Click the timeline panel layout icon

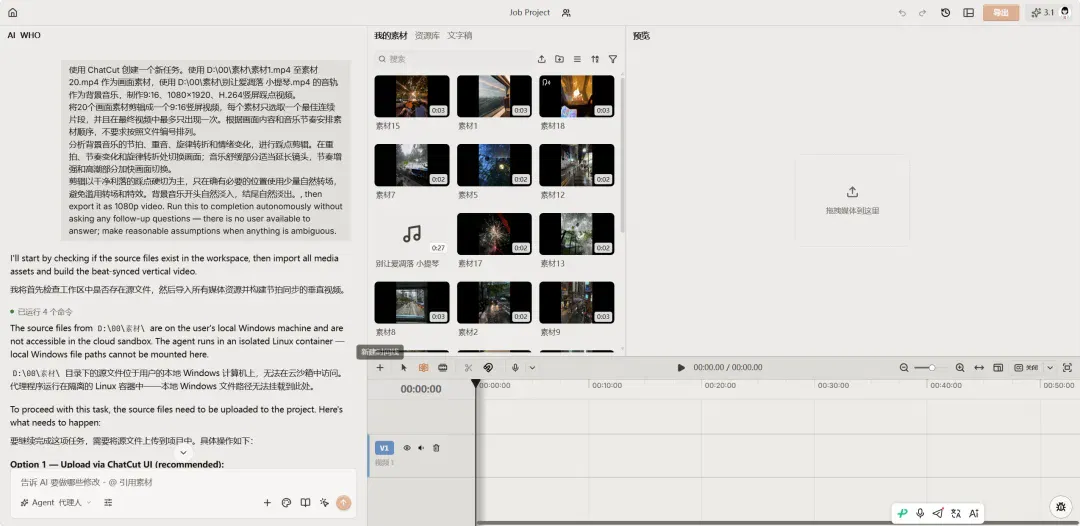click(x=998, y=368)
